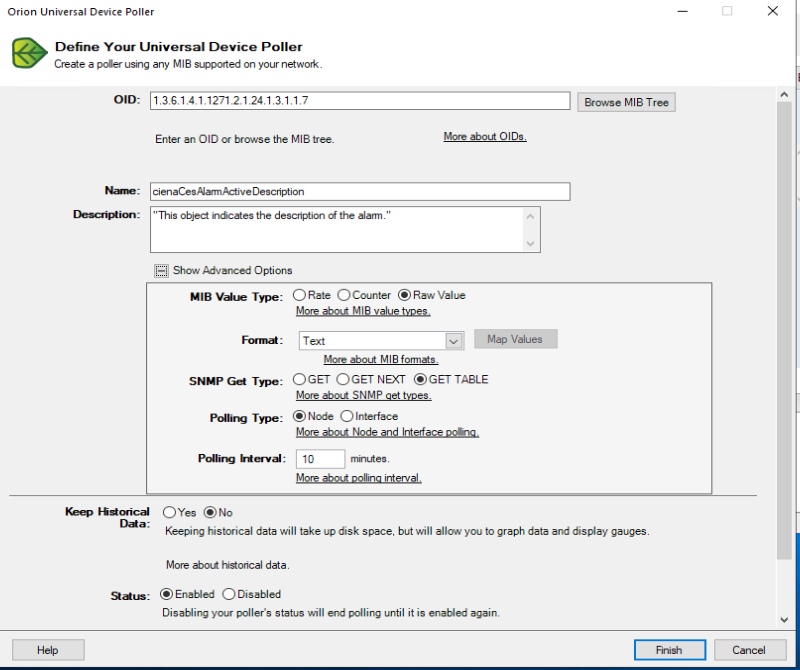
Task: Click the Map Values button
Action: tap(515, 339)
